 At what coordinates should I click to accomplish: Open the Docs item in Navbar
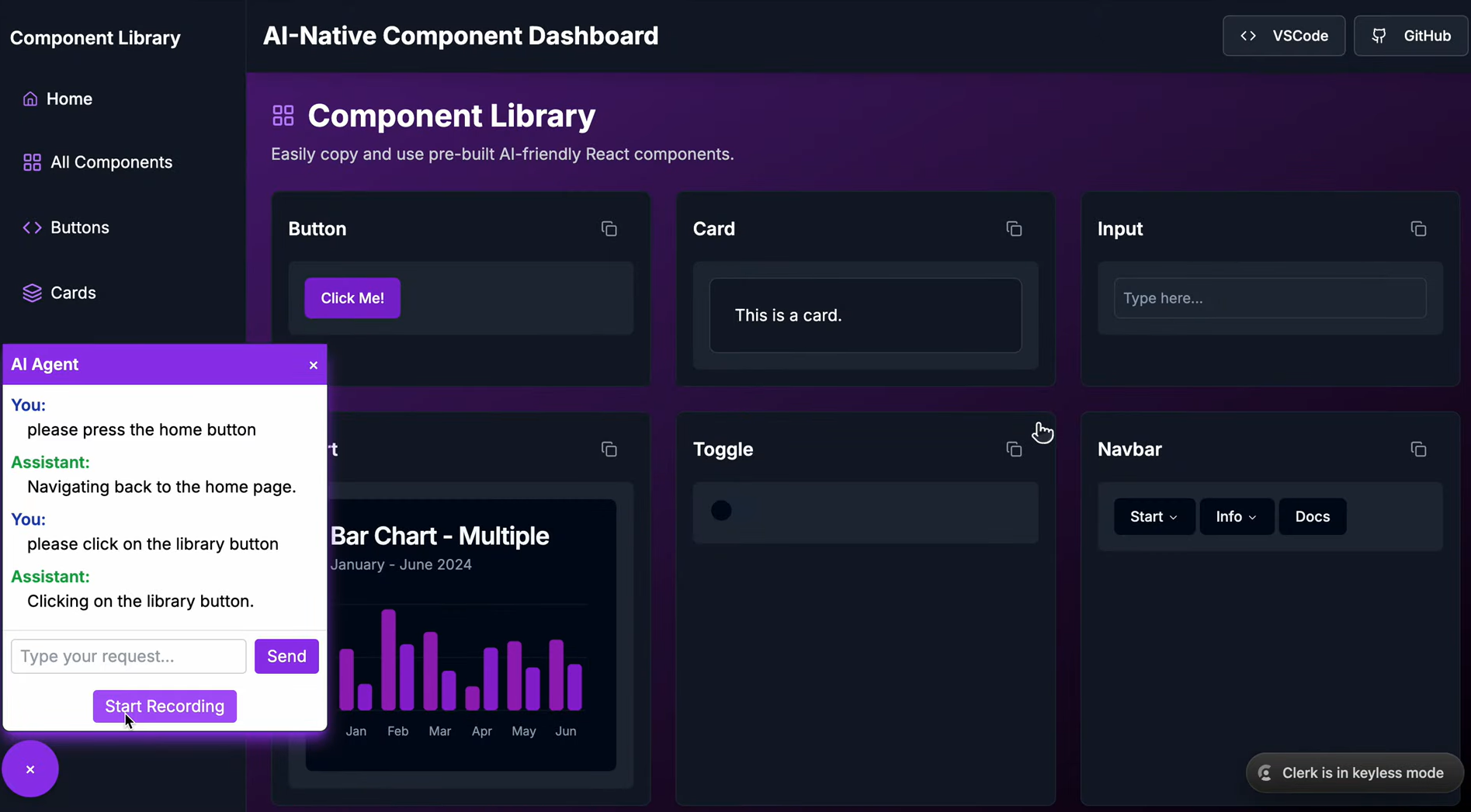coord(1313,516)
